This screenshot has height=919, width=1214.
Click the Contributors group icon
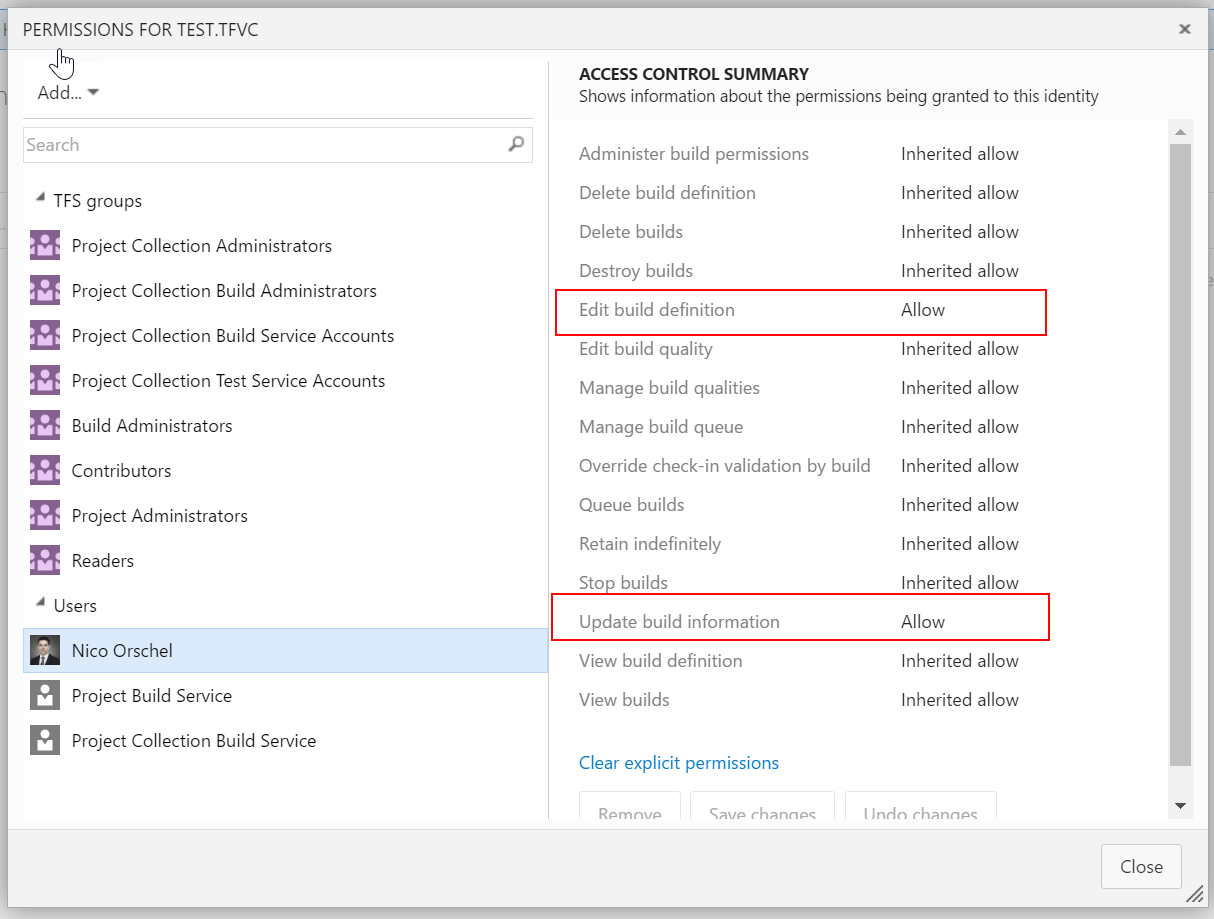45,471
